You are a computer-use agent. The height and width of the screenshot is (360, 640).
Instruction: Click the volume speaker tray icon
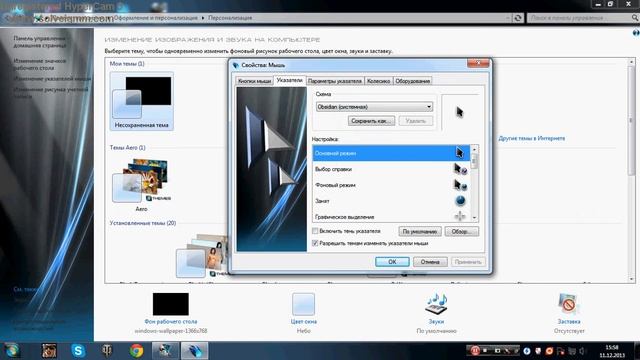coord(582,351)
